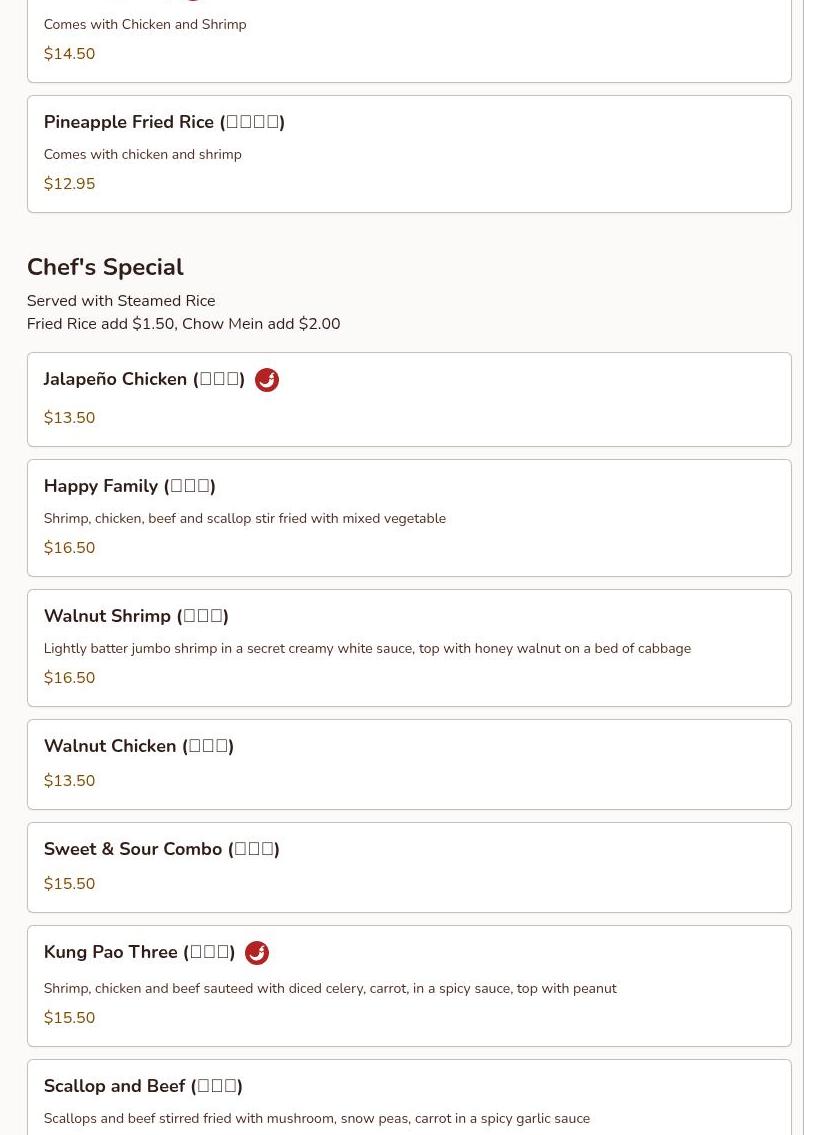This screenshot has height=1135, width=824.
Task: Open the Scallop and Beef item
Action: (x=143, y=1086)
